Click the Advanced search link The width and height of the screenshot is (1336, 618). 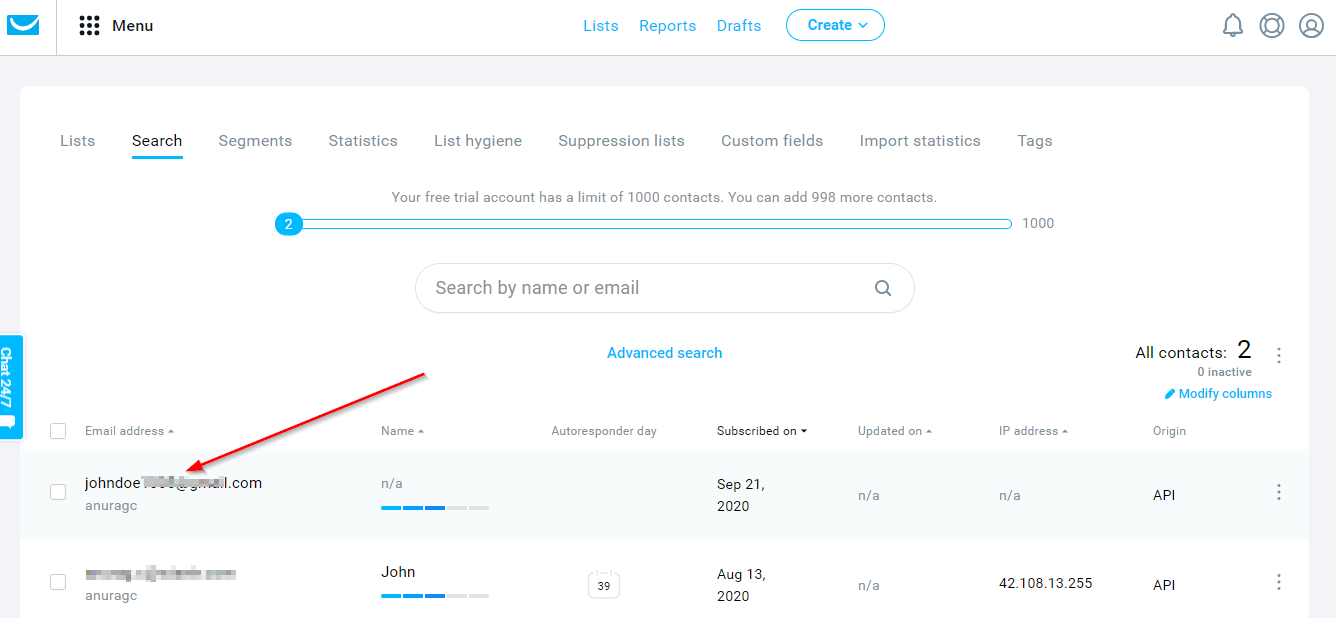coord(664,353)
